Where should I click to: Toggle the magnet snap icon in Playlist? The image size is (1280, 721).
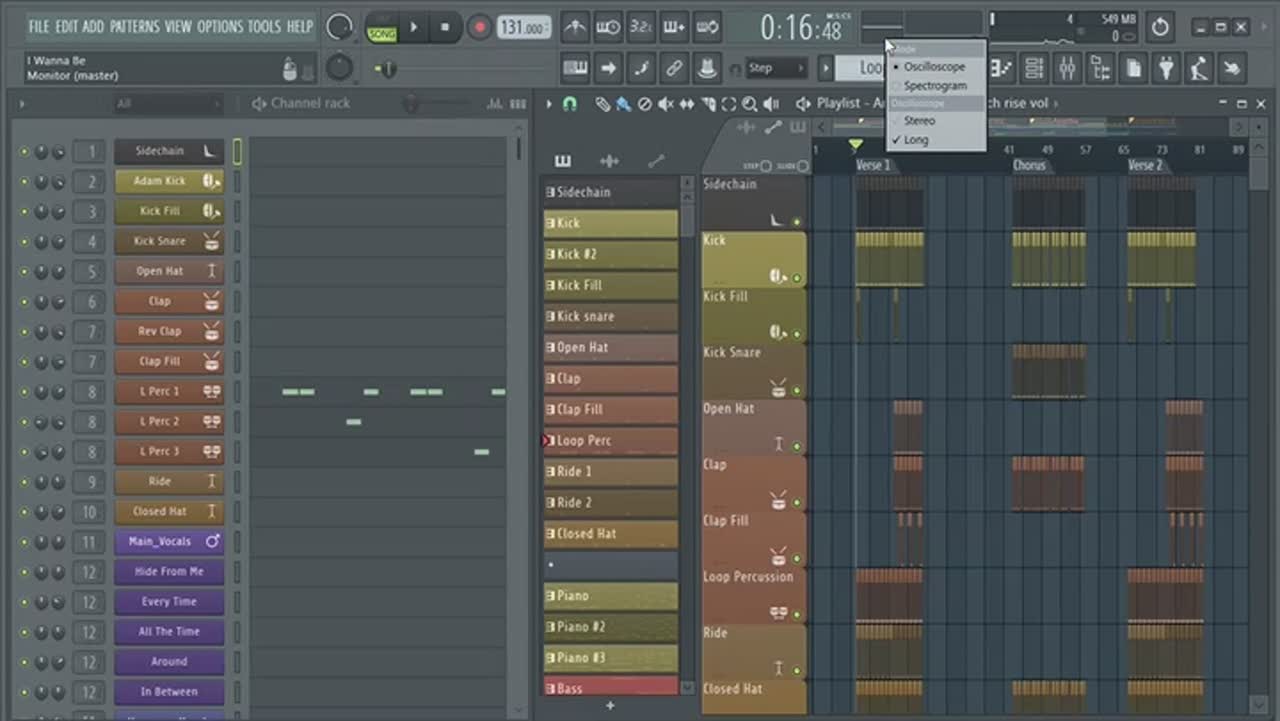(570, 104)
